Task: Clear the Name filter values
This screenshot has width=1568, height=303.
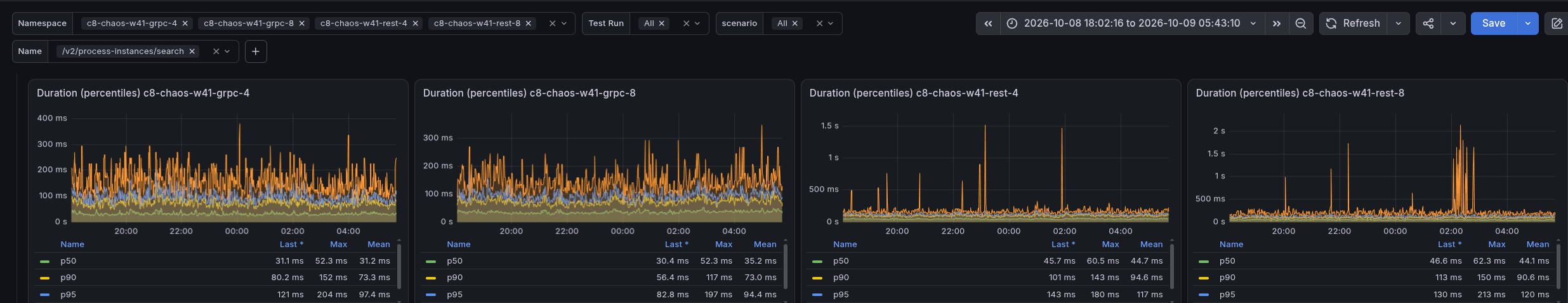Action: point(216,51)
